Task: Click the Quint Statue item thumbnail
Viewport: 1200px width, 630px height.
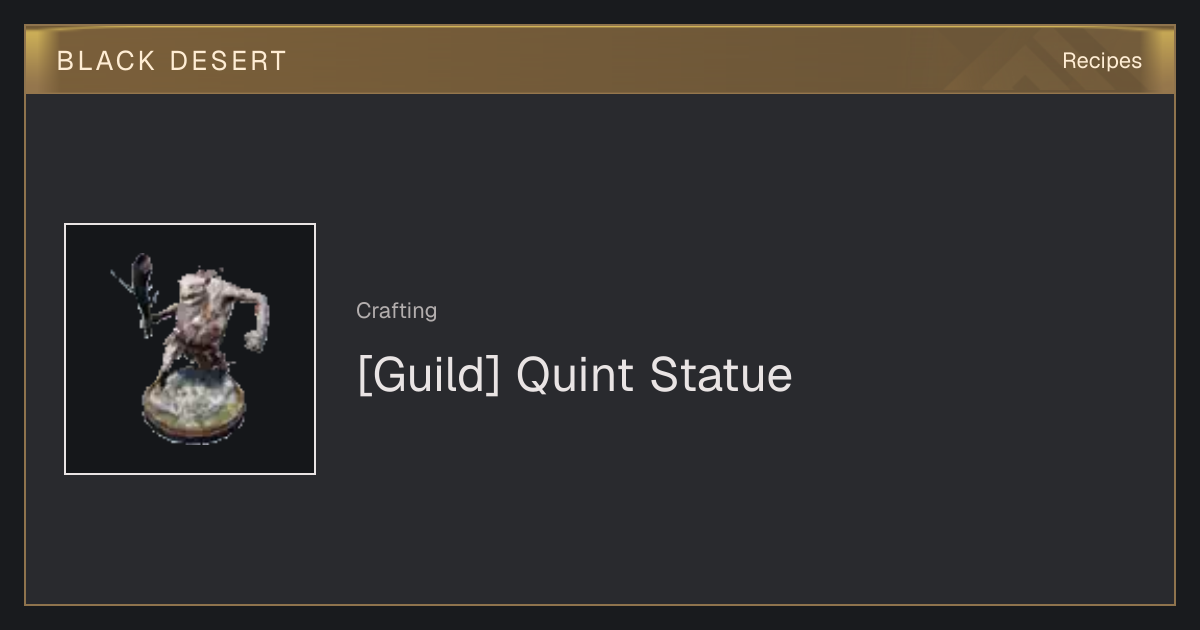Action: [190, 349]
